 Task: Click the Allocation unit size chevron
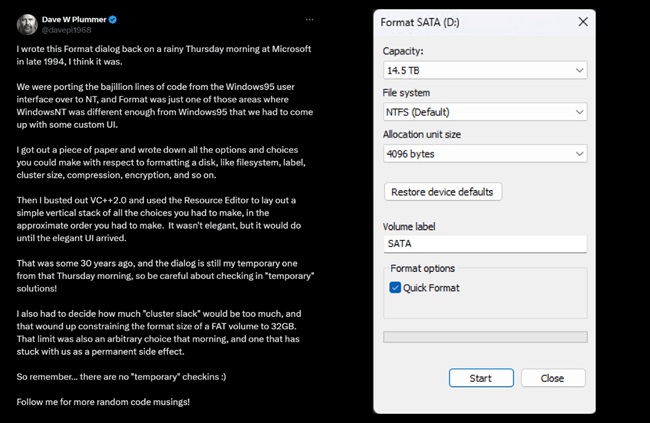(x=579, y=154)
